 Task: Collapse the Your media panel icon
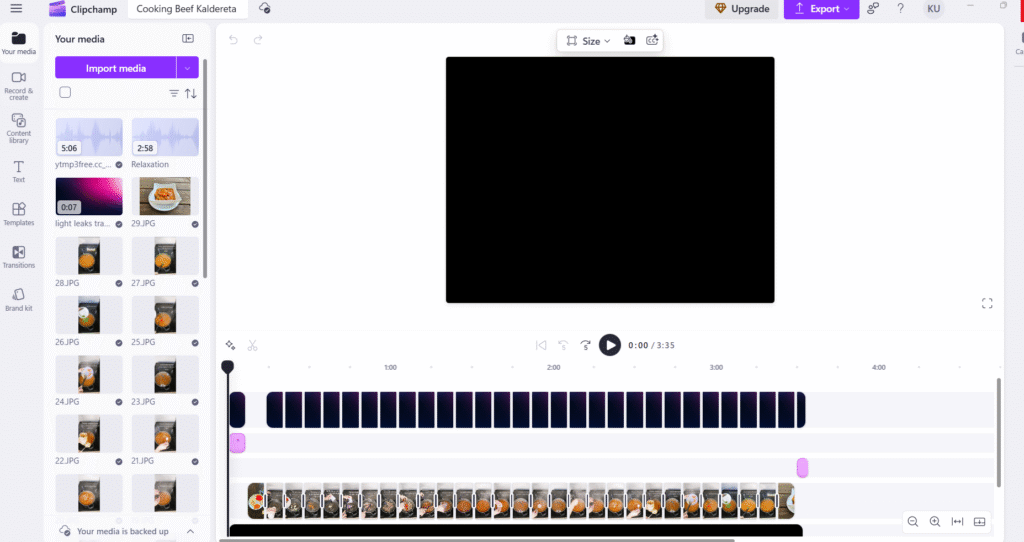coord(188,39)
